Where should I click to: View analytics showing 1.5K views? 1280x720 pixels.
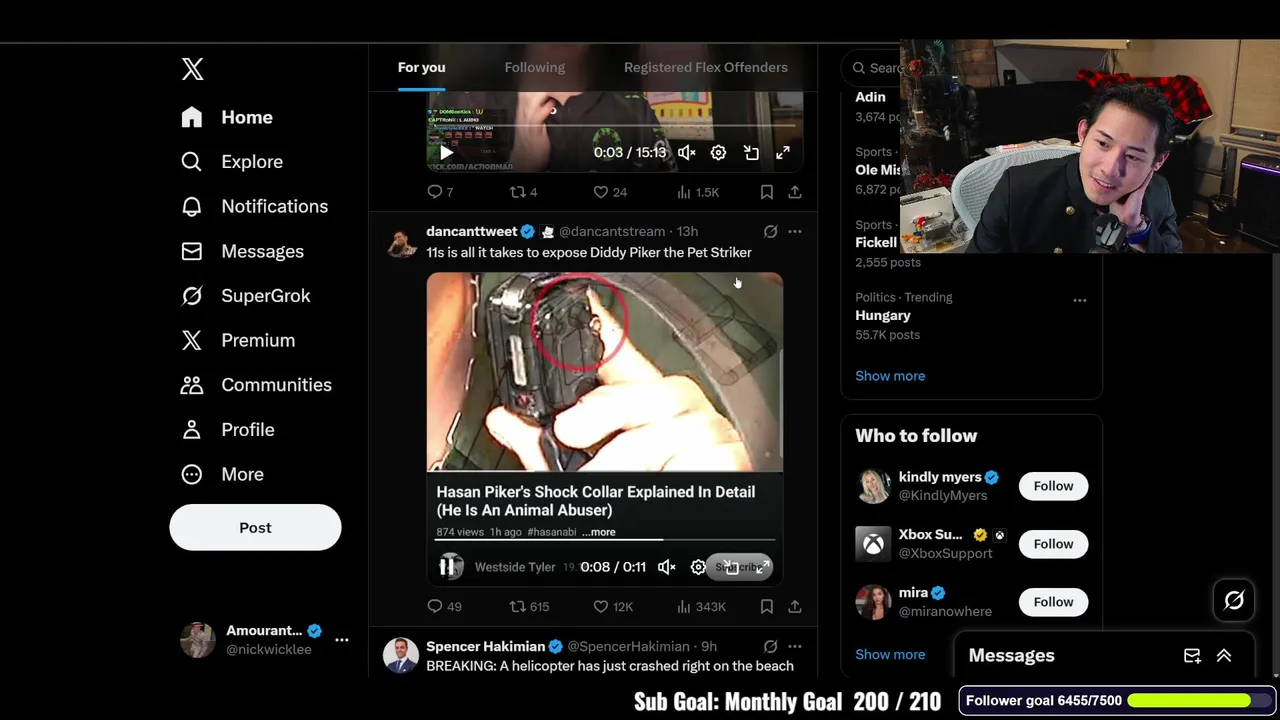point(697,192)
